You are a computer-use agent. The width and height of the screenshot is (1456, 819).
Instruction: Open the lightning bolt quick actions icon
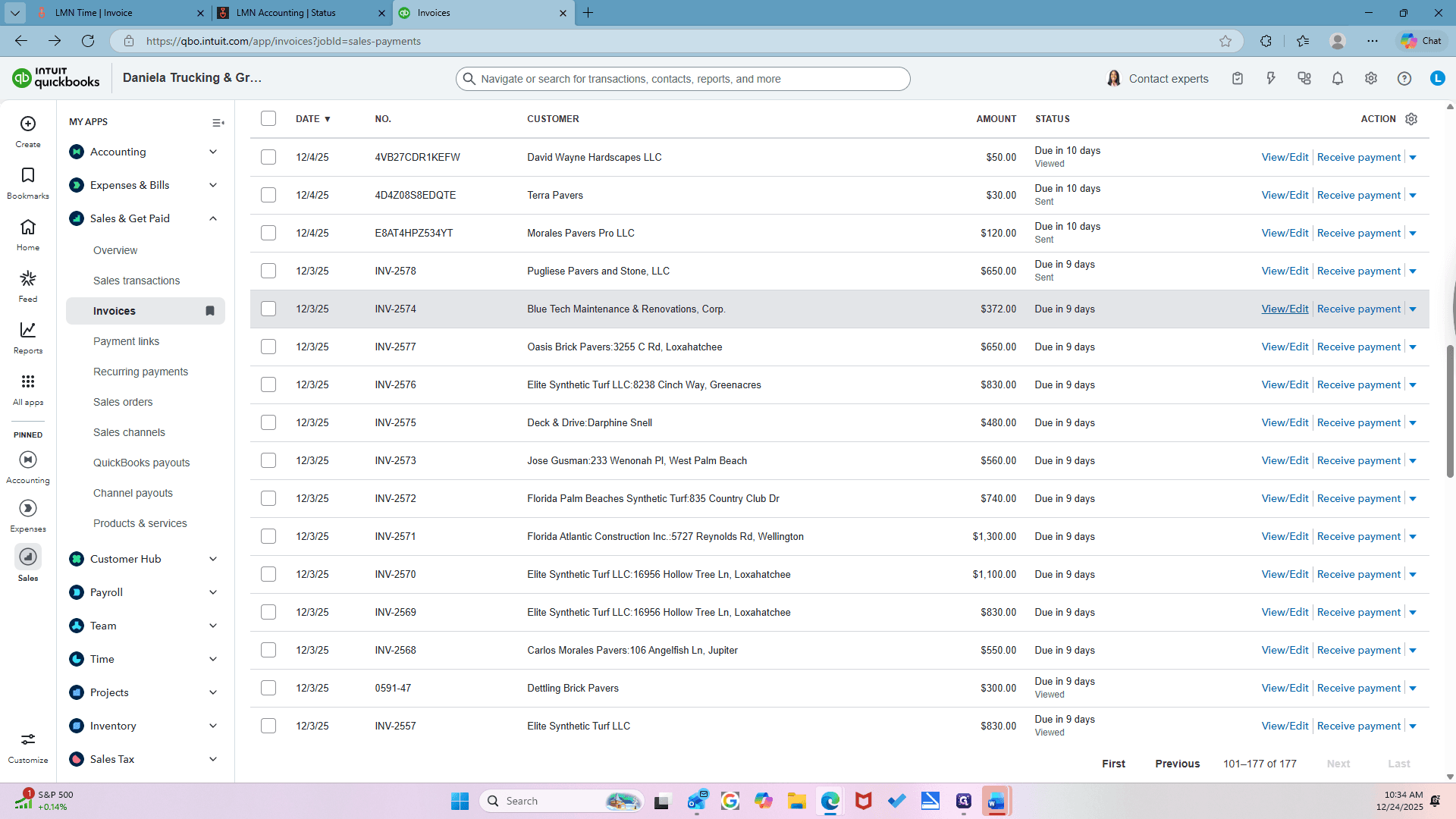pos(1271,78)
